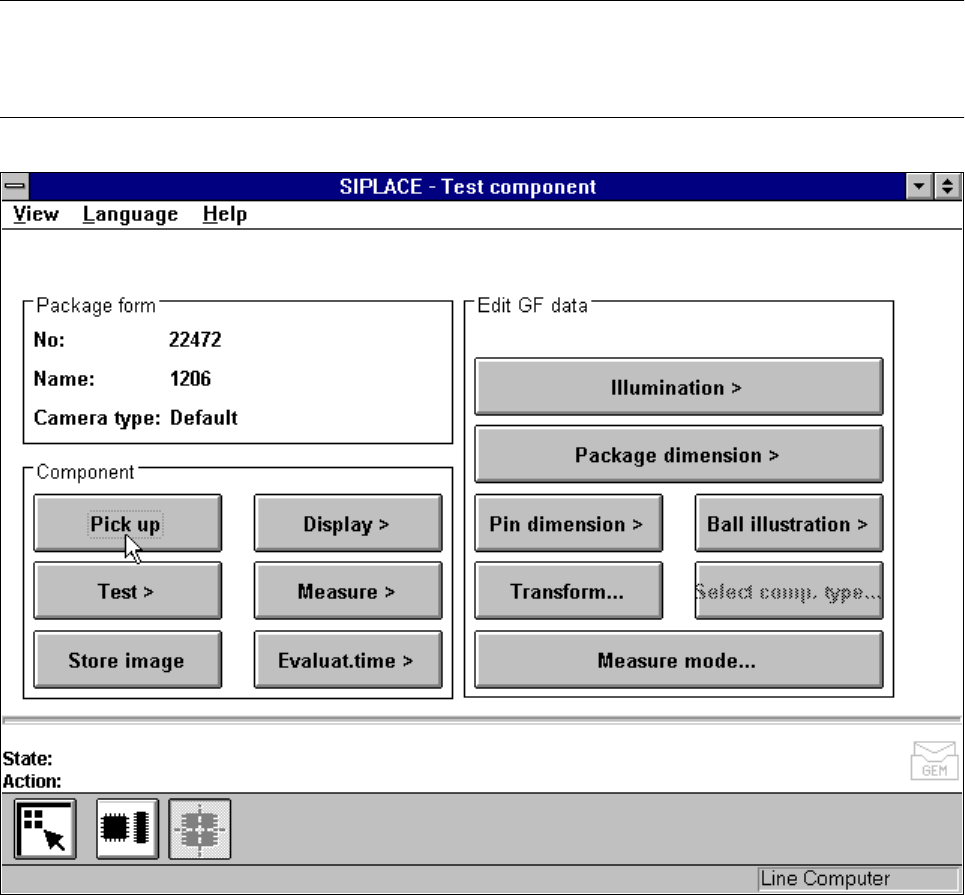Image resolution: width=965 pixels, height=895 pixels.
Task: Click the Store image button
Action: coord(126,660)
